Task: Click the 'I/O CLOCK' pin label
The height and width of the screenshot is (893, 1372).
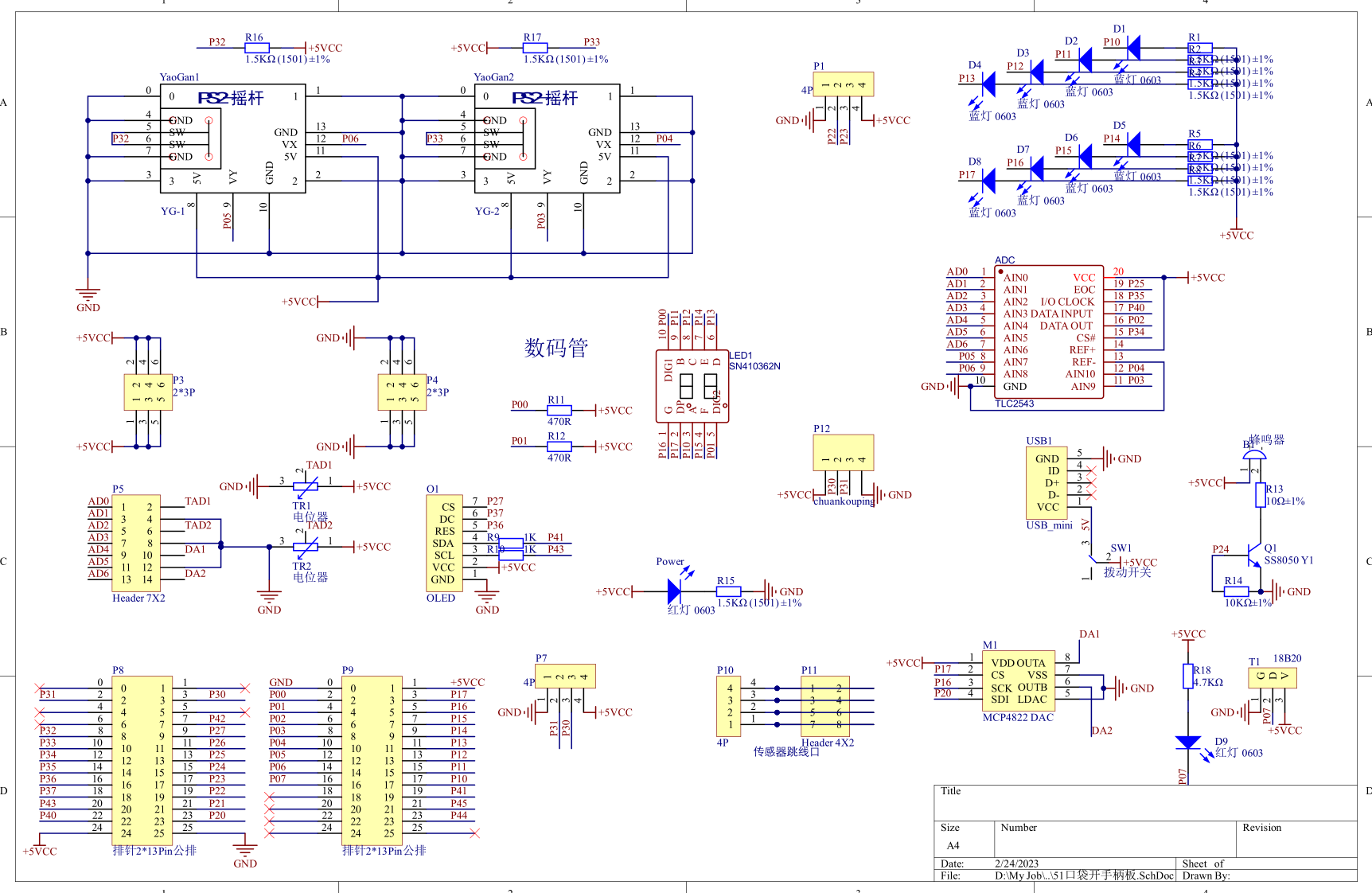Action: 1067,302
